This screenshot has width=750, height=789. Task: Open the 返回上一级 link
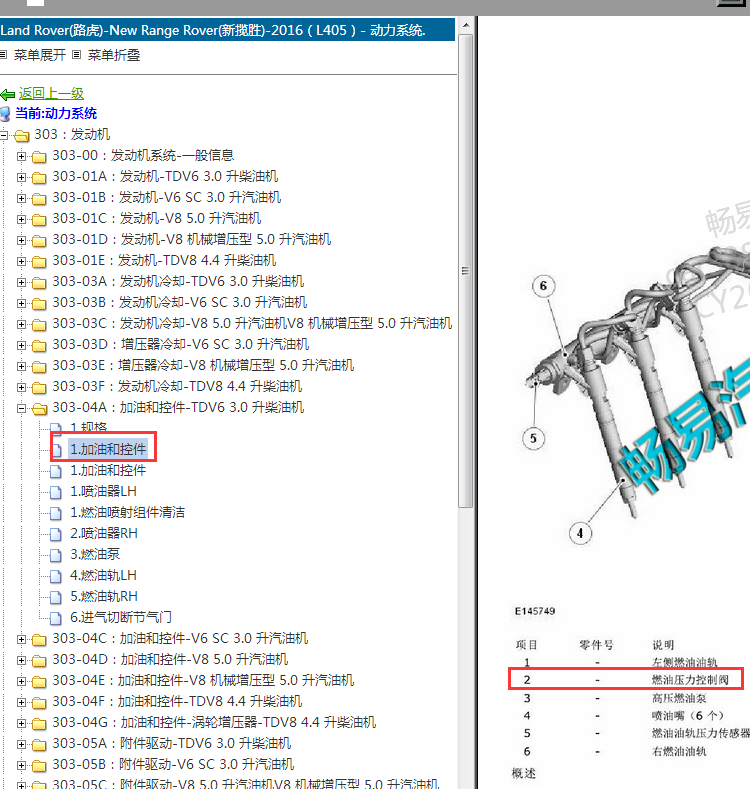(x=51, y=94)
